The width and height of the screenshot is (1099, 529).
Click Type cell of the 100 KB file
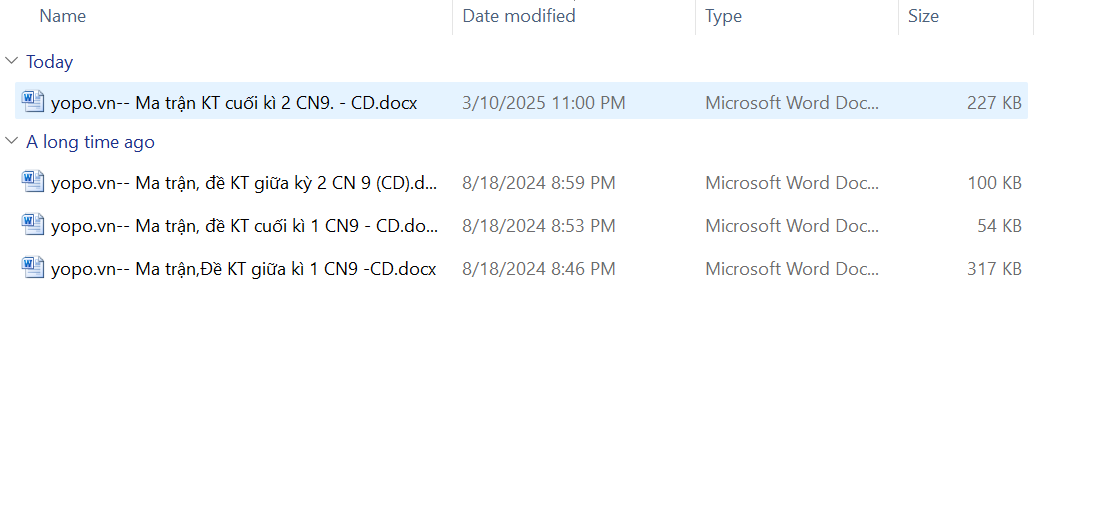tap(792, 183)
